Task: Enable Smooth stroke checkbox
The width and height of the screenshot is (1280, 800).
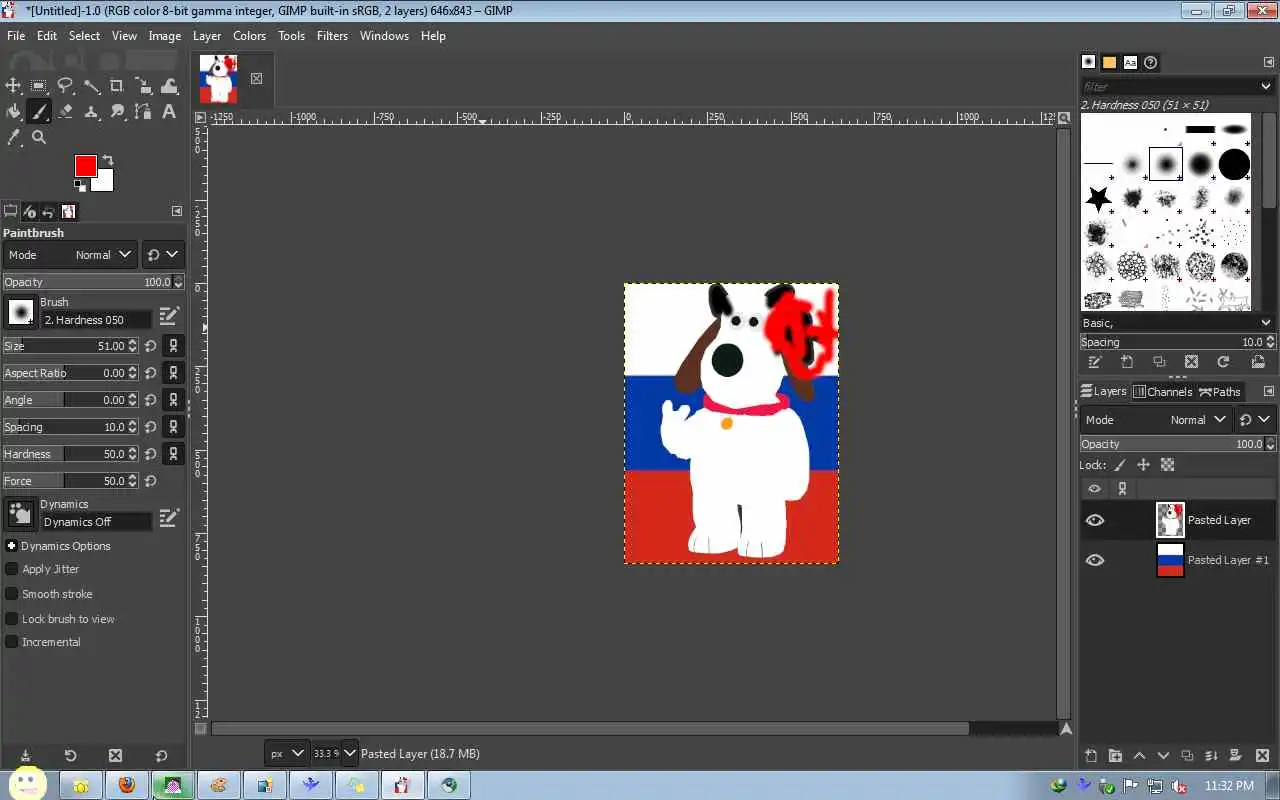Action: [12, 594]
